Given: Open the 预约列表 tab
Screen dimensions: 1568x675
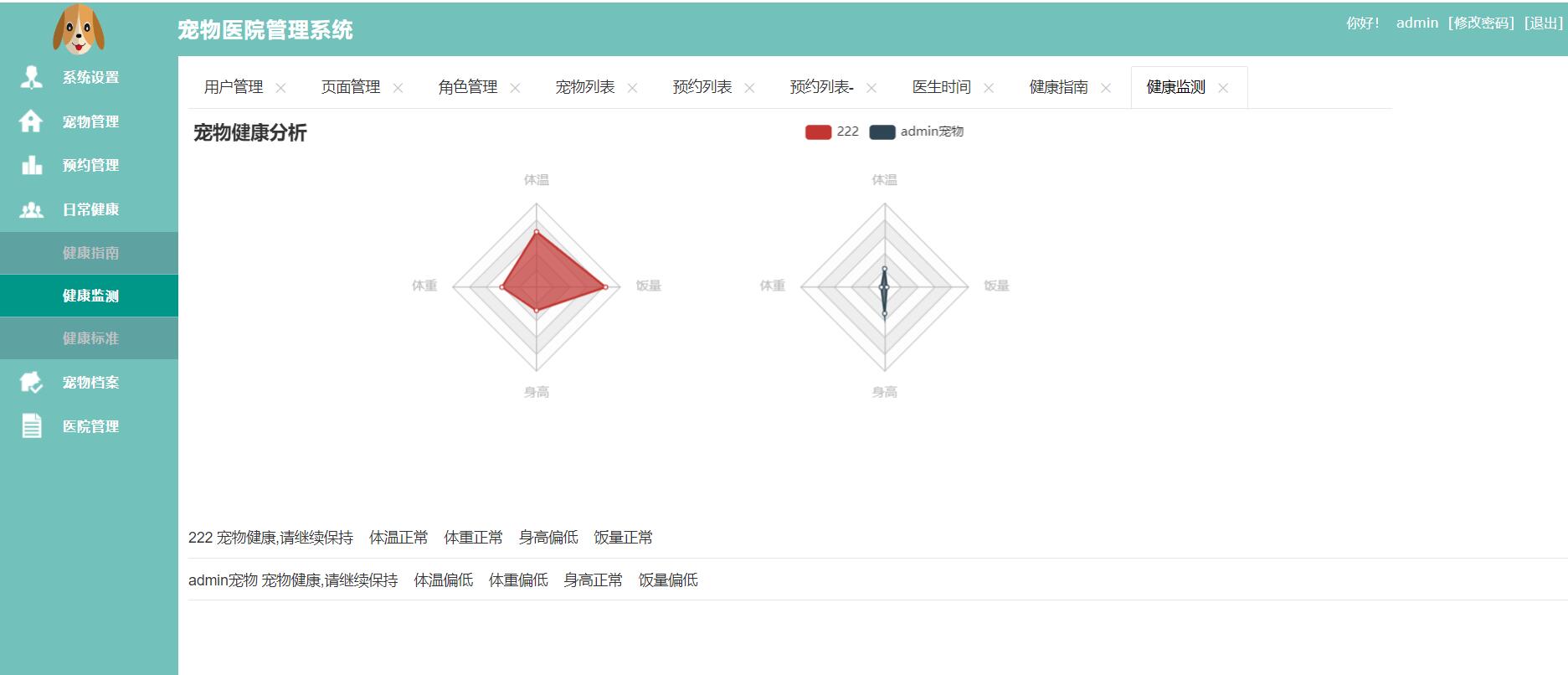Looking at the screenshot, I should tap(702, 87).
